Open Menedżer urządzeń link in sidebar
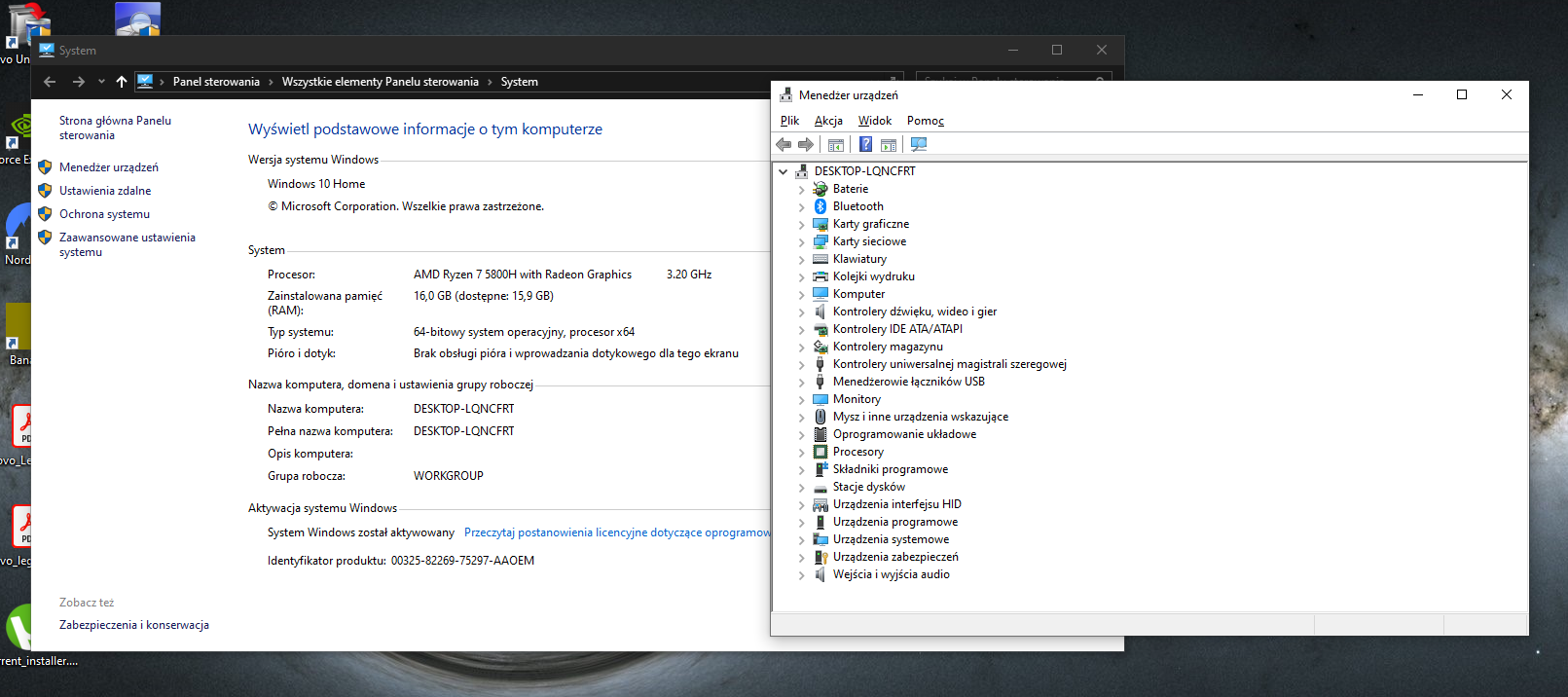The height and width of the screenshot is (697, 1568). [109, 167]
